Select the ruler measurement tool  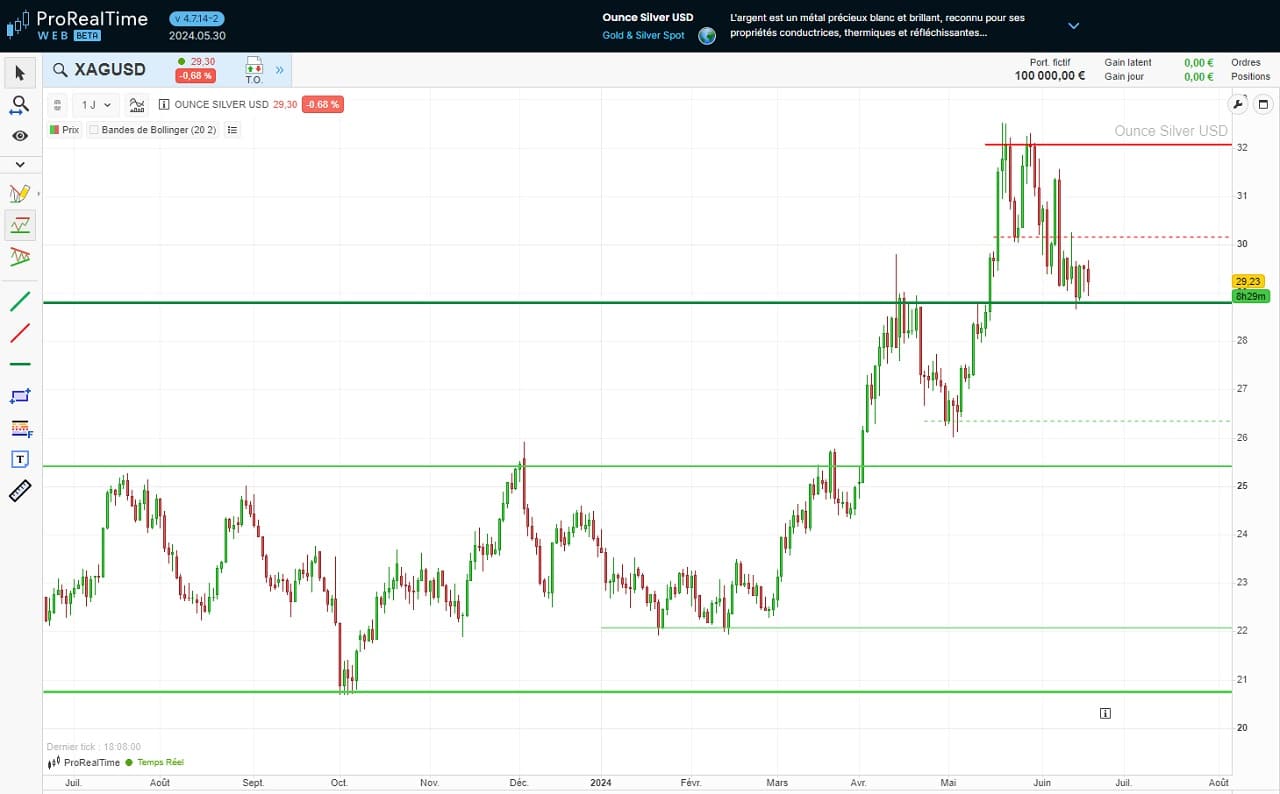(20, 491)
